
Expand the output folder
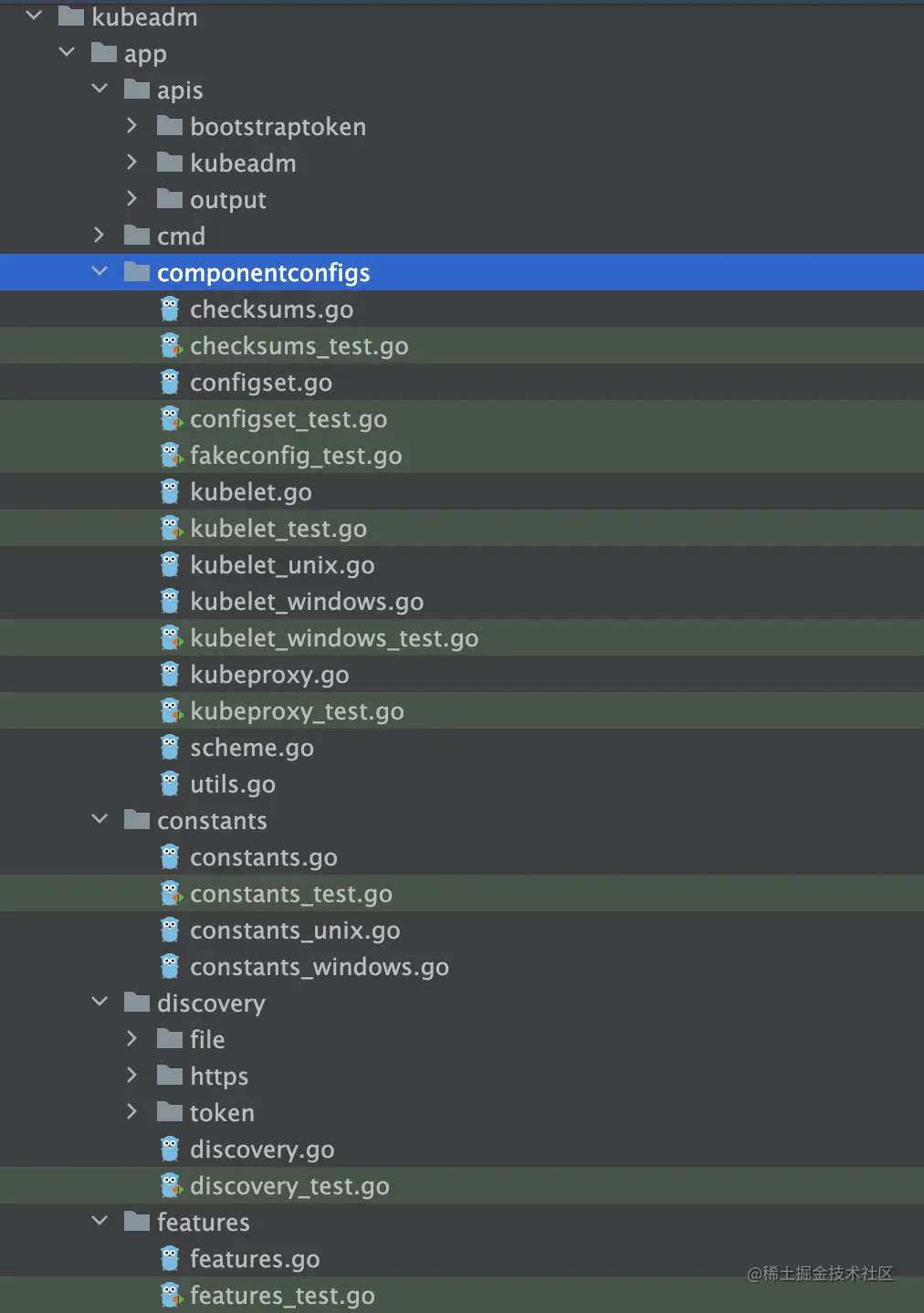[132, 198]
